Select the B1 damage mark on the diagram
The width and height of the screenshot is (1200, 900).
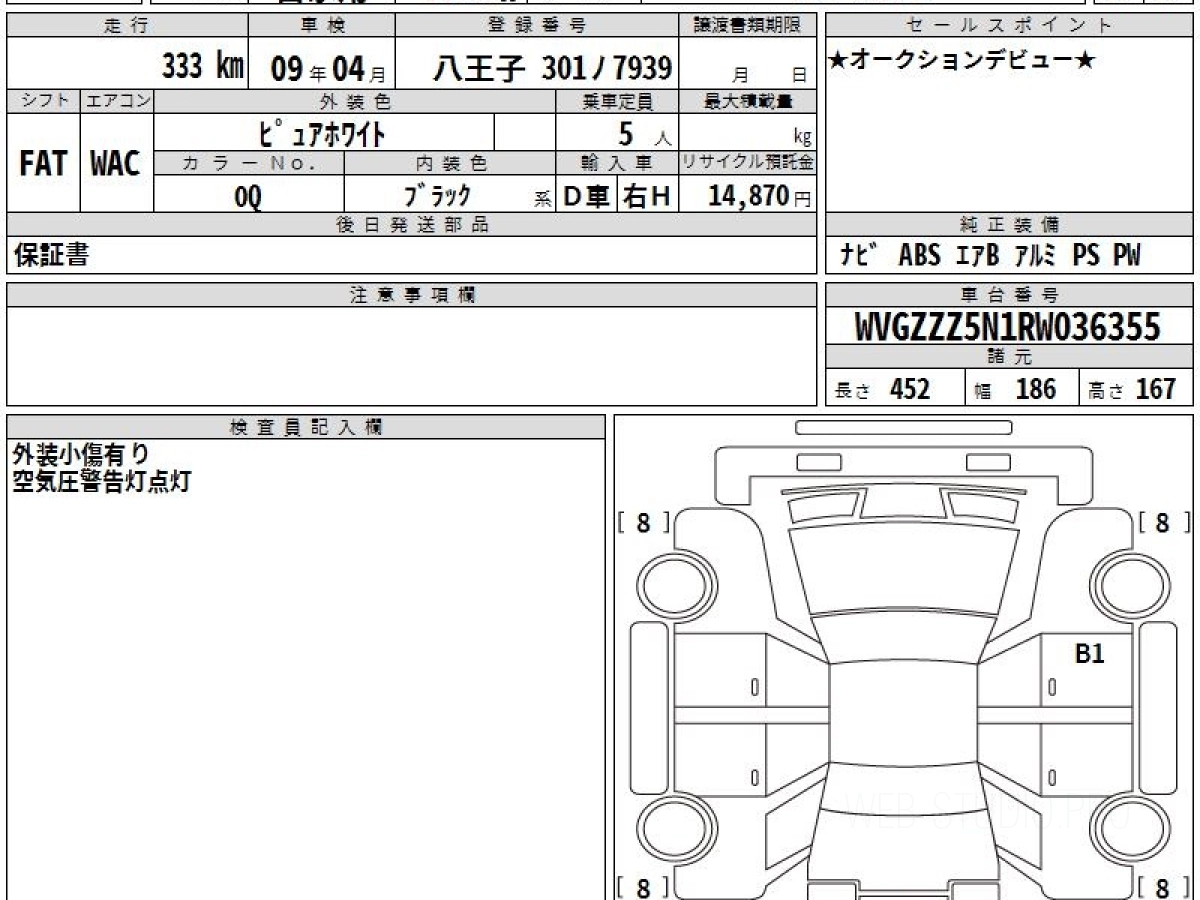tap(1089, 655)
